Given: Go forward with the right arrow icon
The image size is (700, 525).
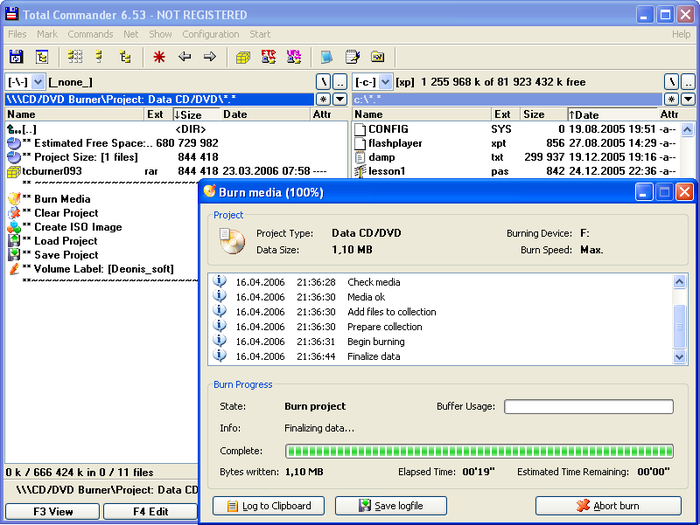Looking at the screenshot, I should pos(209,57).
